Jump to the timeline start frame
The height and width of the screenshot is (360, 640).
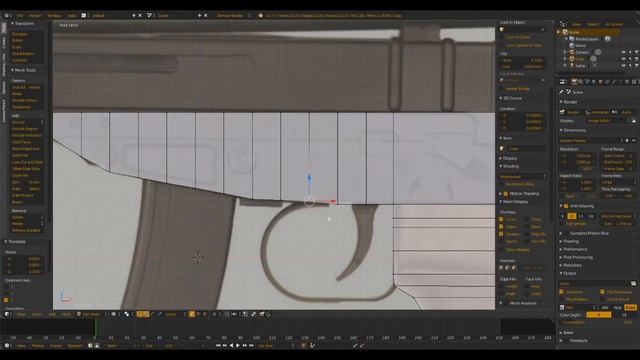coord(218,346)
